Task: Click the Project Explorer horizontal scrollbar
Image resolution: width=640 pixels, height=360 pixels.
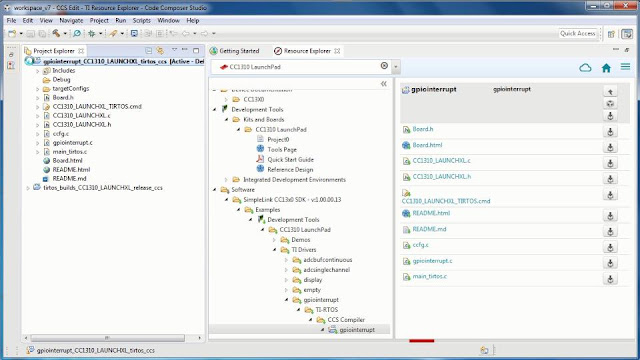Action: (x=107, y=338)
